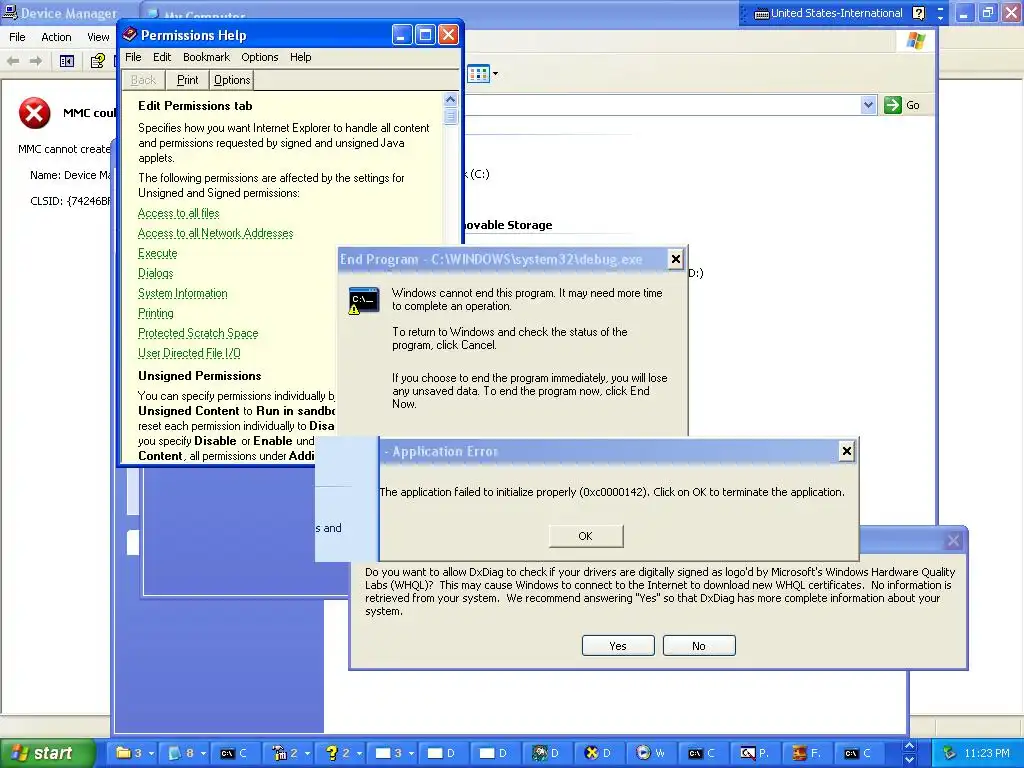Click language bar help question icon

918,13
